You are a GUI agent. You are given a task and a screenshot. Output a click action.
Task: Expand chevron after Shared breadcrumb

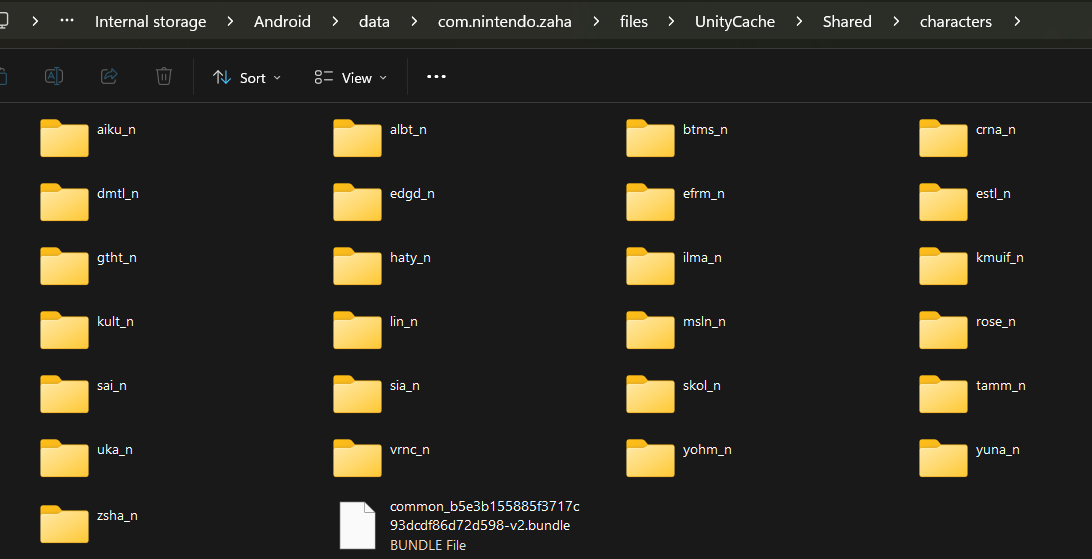tap(896, 22)
